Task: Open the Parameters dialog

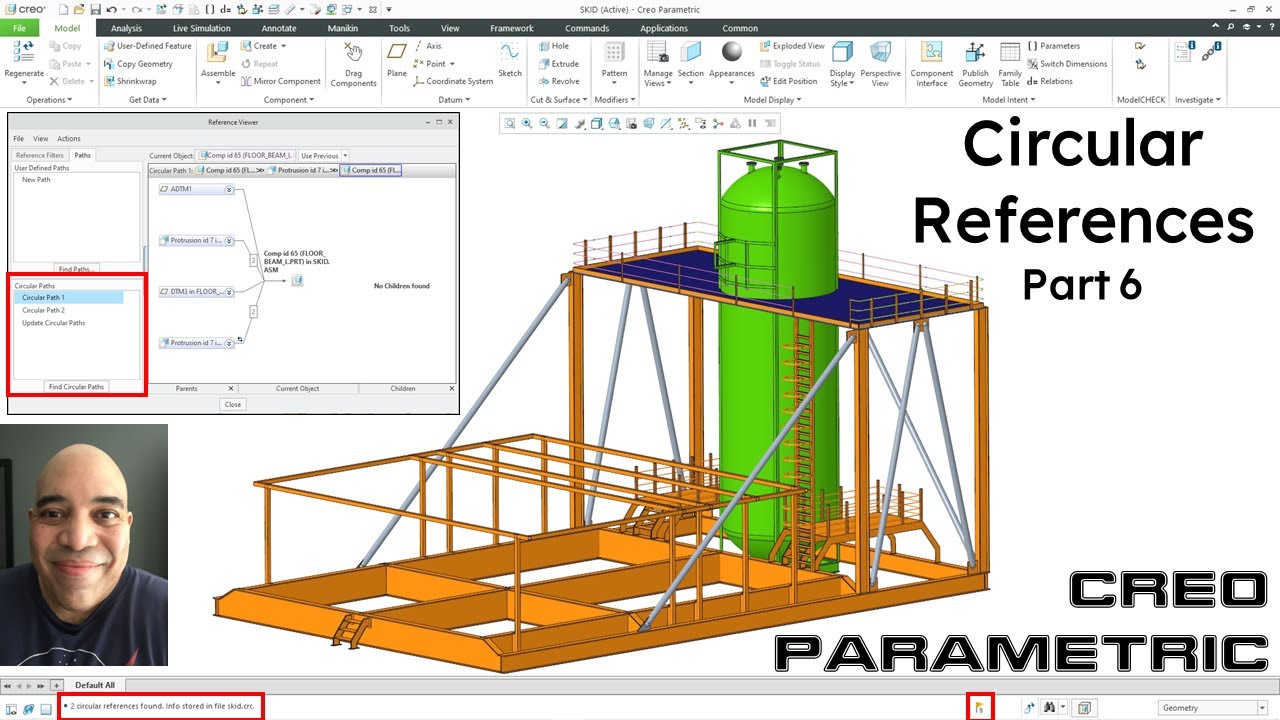Action: pyautogui.click(x=1054, y=46)
